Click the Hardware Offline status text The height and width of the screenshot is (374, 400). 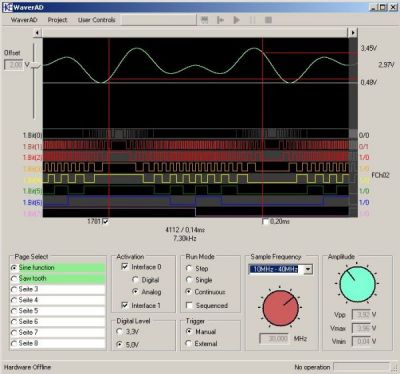click(27, 367)
